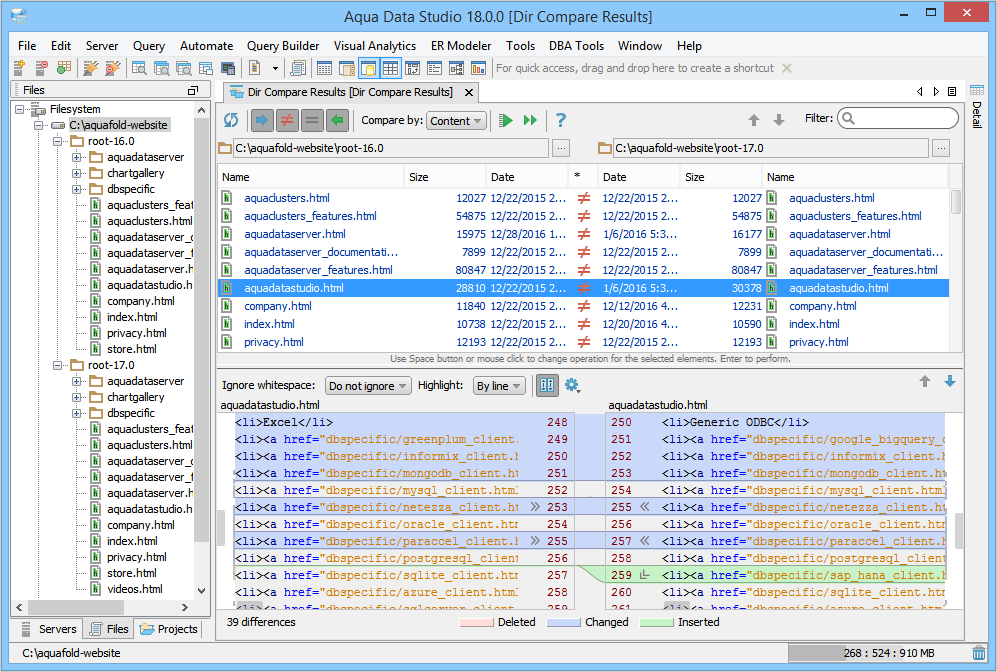Click the refresh comparison icon
The height and width of the screenshot is (672, 997).
pyautogui.click(x=231, y=120)
